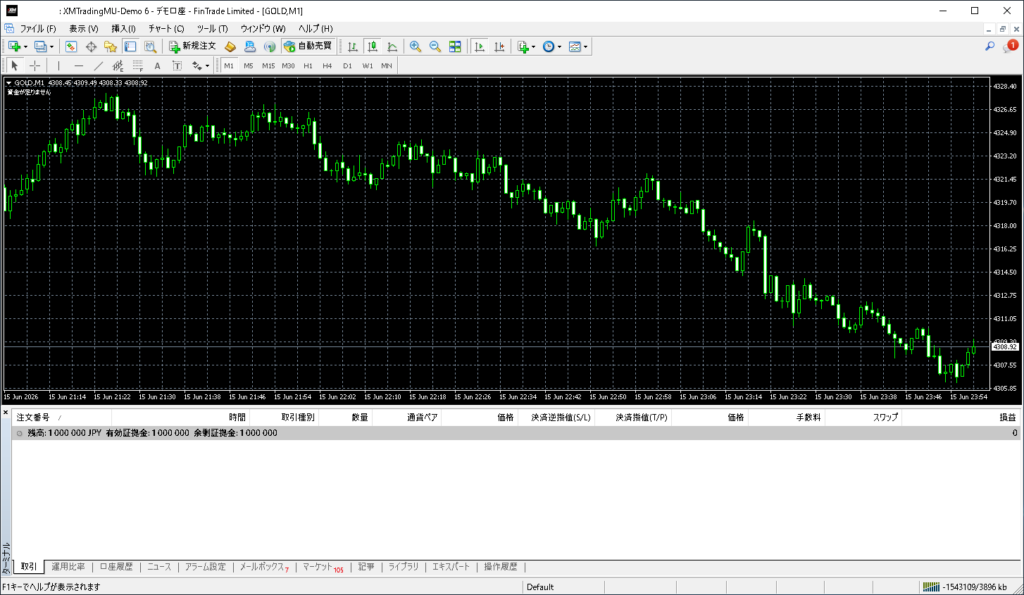
Task: Switch timeframe to MN
Action: pos(387,65)
